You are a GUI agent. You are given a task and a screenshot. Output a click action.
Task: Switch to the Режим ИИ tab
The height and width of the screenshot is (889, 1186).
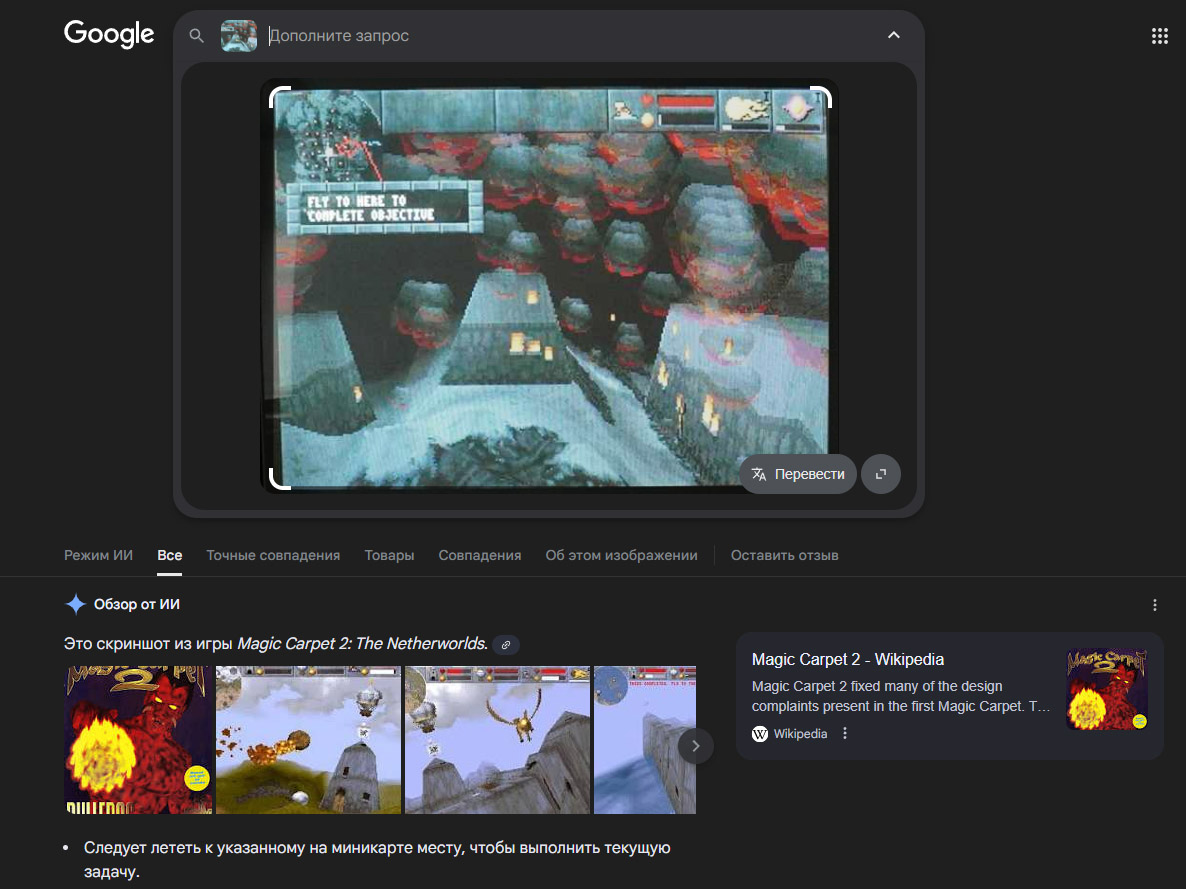pyautogui.click(x=98, y=555)
